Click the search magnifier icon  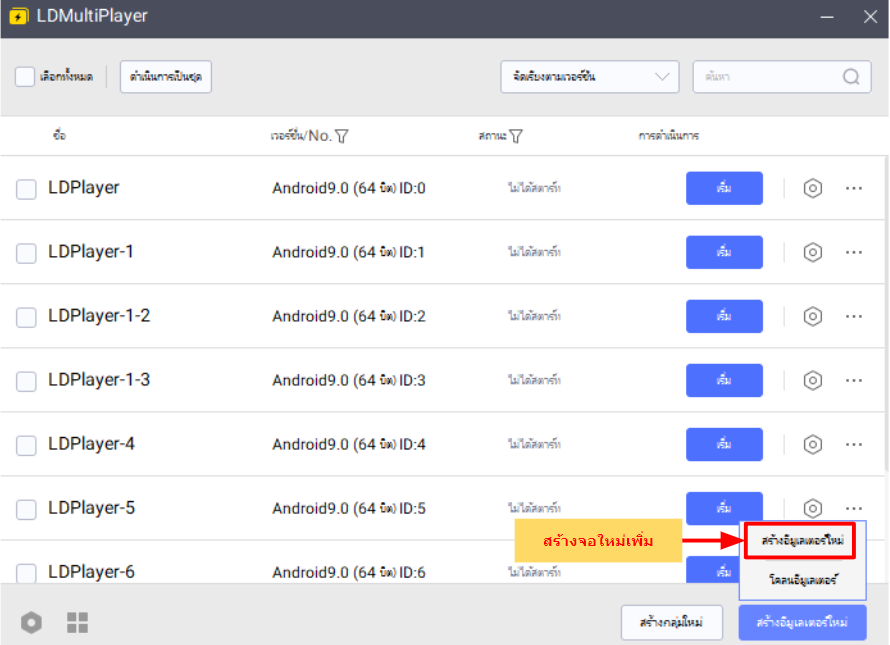pos(851,77)
